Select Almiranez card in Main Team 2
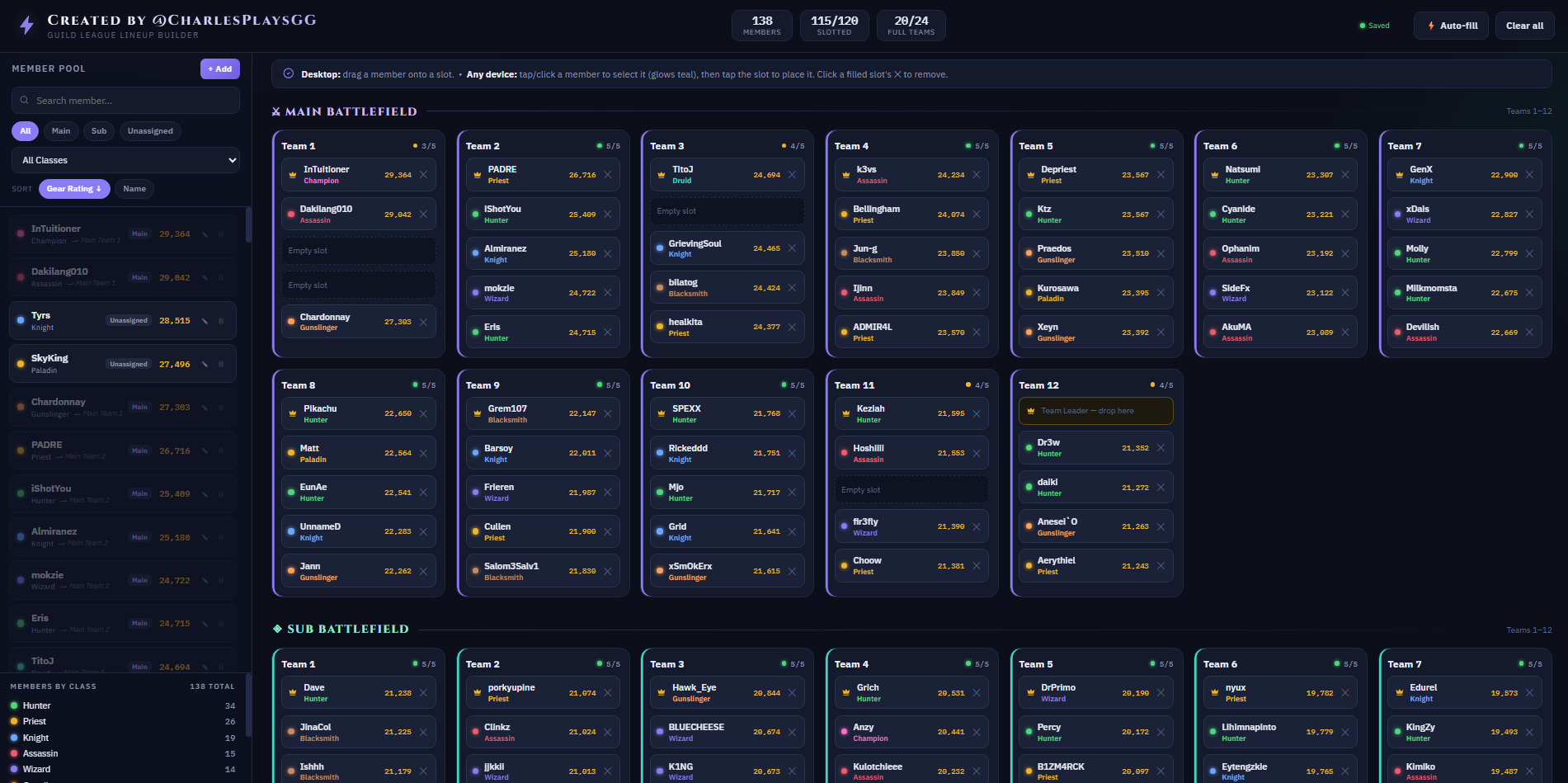Image resolution: width=1568 pixels, height=783 pixels. (x=543, y=253)
